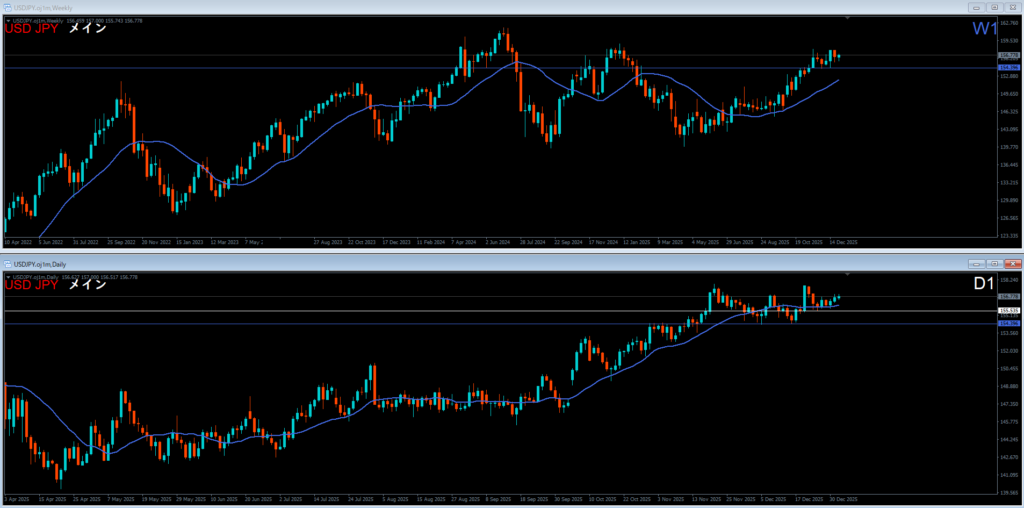The width and height of the screenshot is (1024, 508).
Task: Select the red USD JPY label on Weekly chart
Action: [32, 29]
